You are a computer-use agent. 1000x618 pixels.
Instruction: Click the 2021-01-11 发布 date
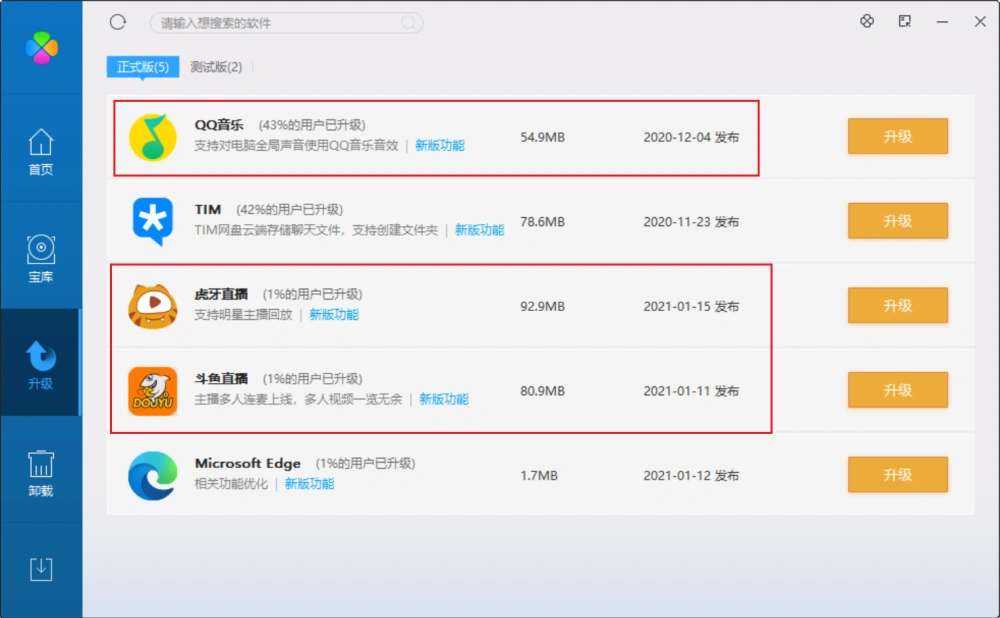(691, 391)
